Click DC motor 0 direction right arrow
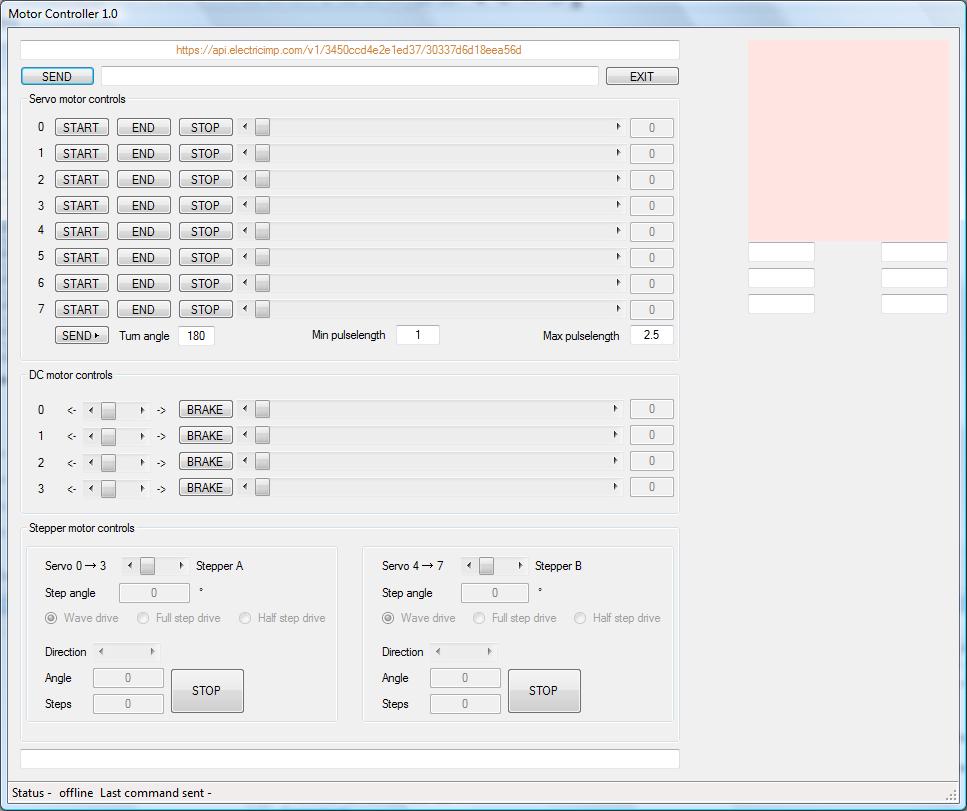967x811 pixels. pos(142,410)
